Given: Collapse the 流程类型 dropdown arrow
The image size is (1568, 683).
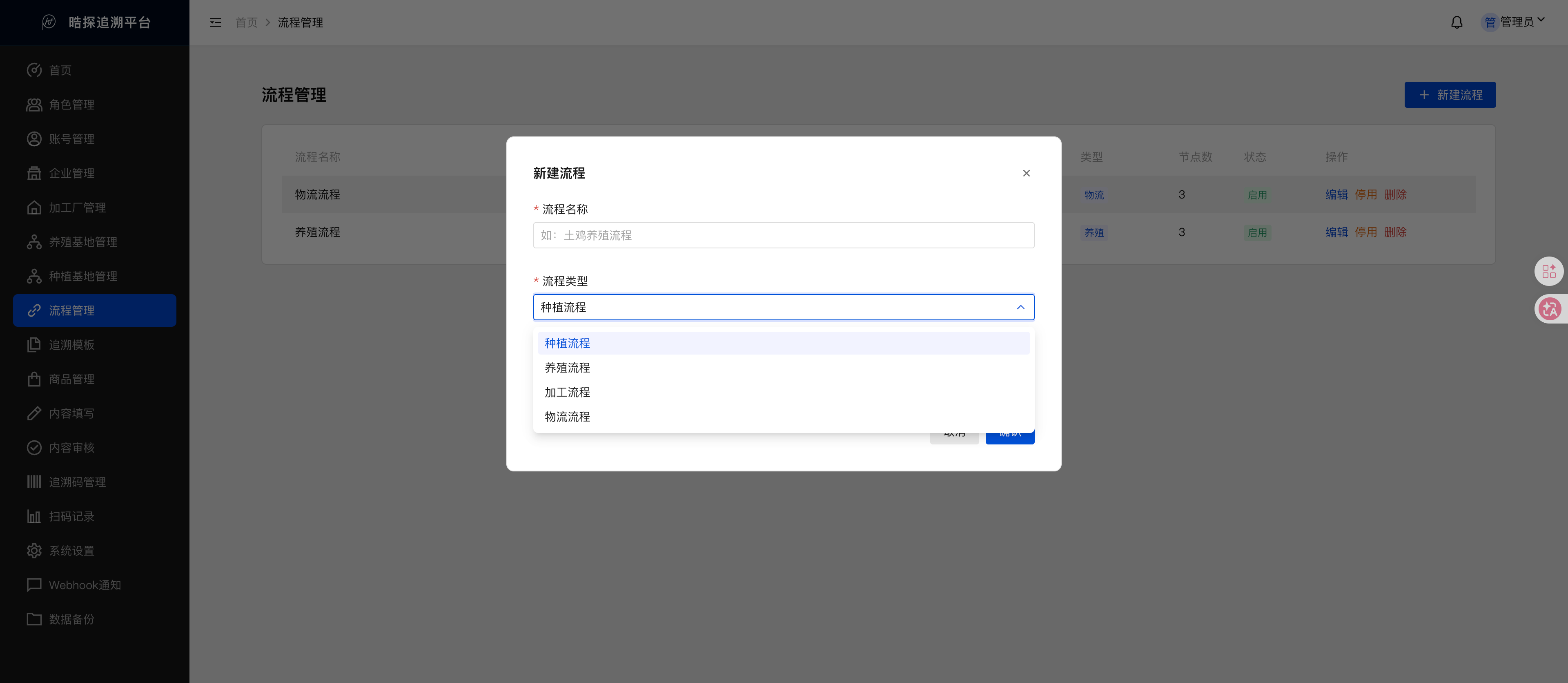Looking at the screenshot, I should click(1021, 308).
